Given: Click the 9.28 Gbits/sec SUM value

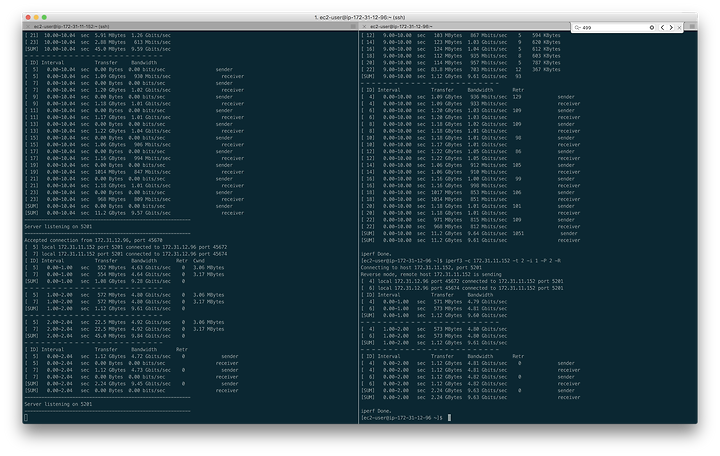Looking at the screenshot, I should [x=151, y=281].
